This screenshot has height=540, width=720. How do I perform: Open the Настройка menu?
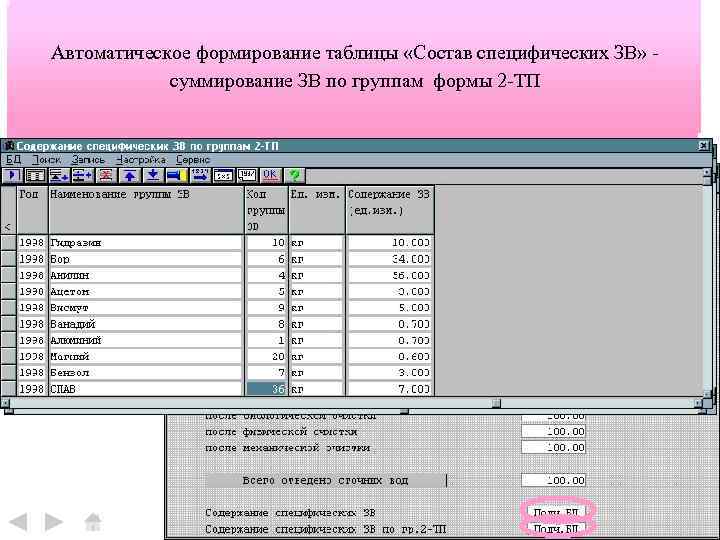point(141,160)
